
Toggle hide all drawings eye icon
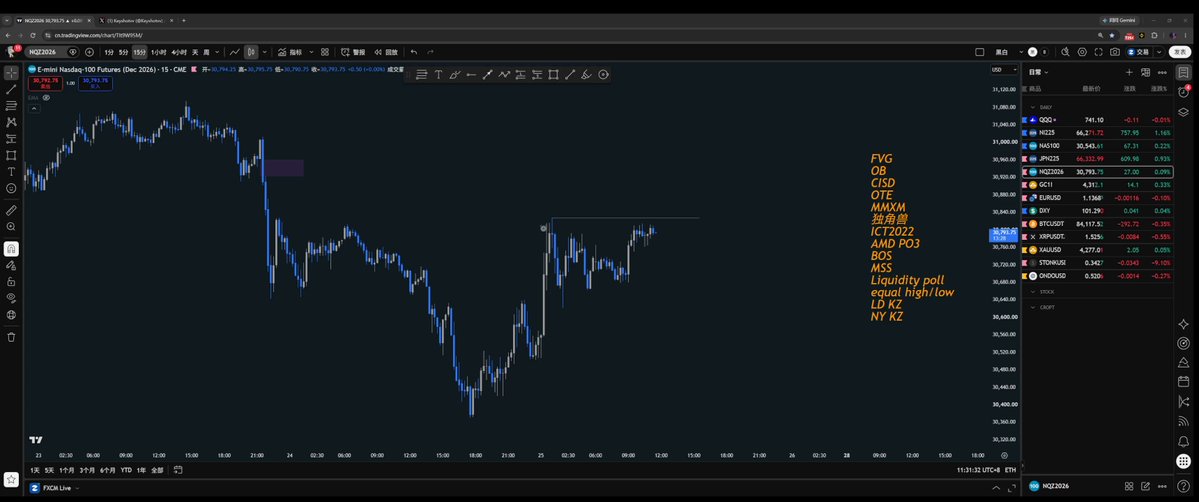tap(11, 298)
